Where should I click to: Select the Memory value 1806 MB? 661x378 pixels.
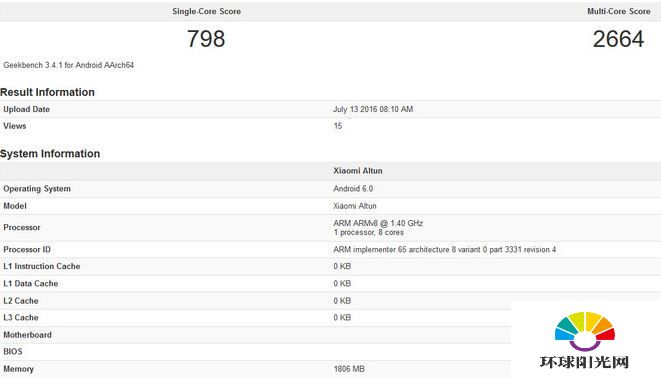coord(349,369)
